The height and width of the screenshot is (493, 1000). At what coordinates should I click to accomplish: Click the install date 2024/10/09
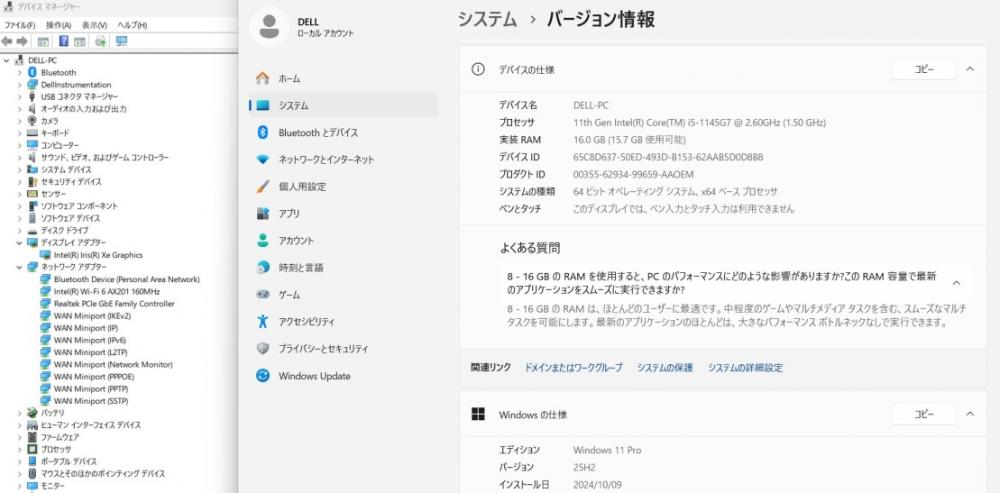(x=597, y=485)
